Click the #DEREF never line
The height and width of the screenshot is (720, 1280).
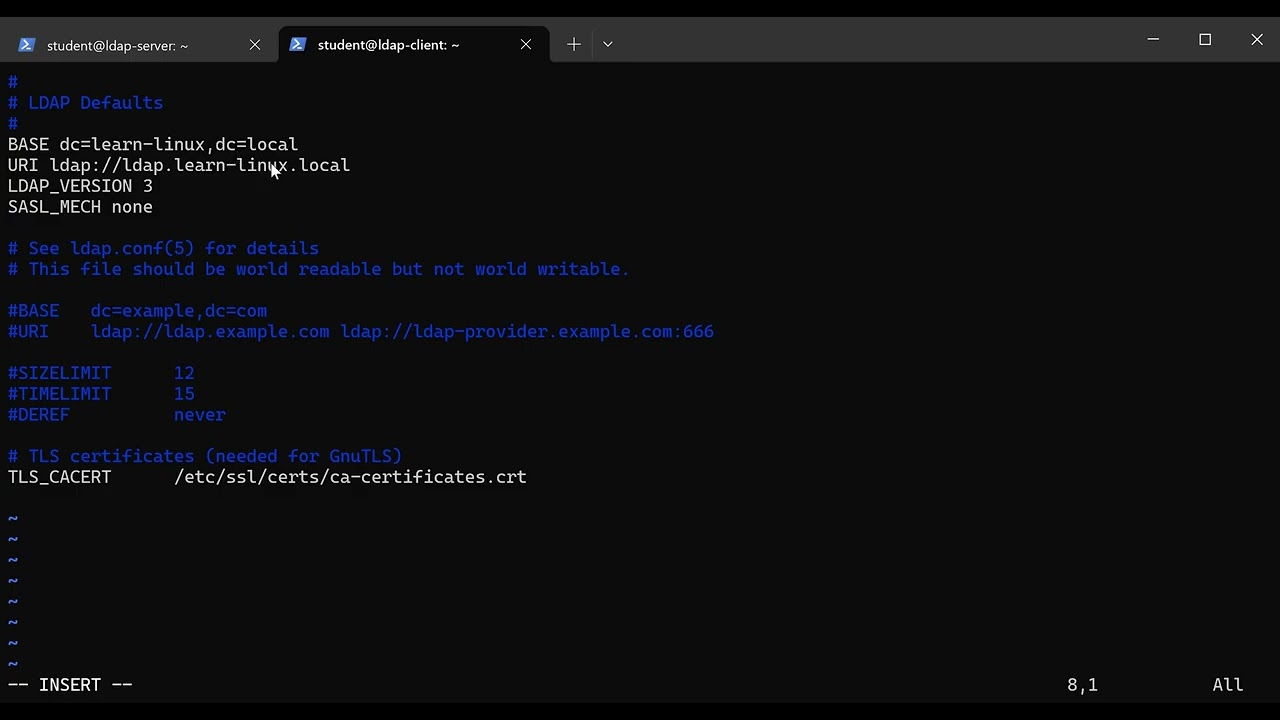click(117, 415)
